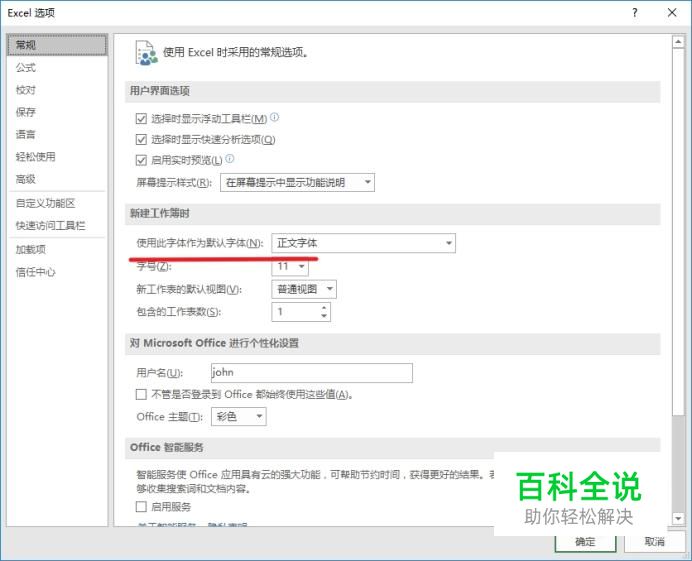This screenshot has height=561, width=692.
Task: Click the Office 智能服务 section heading
Action: (166, 448)
